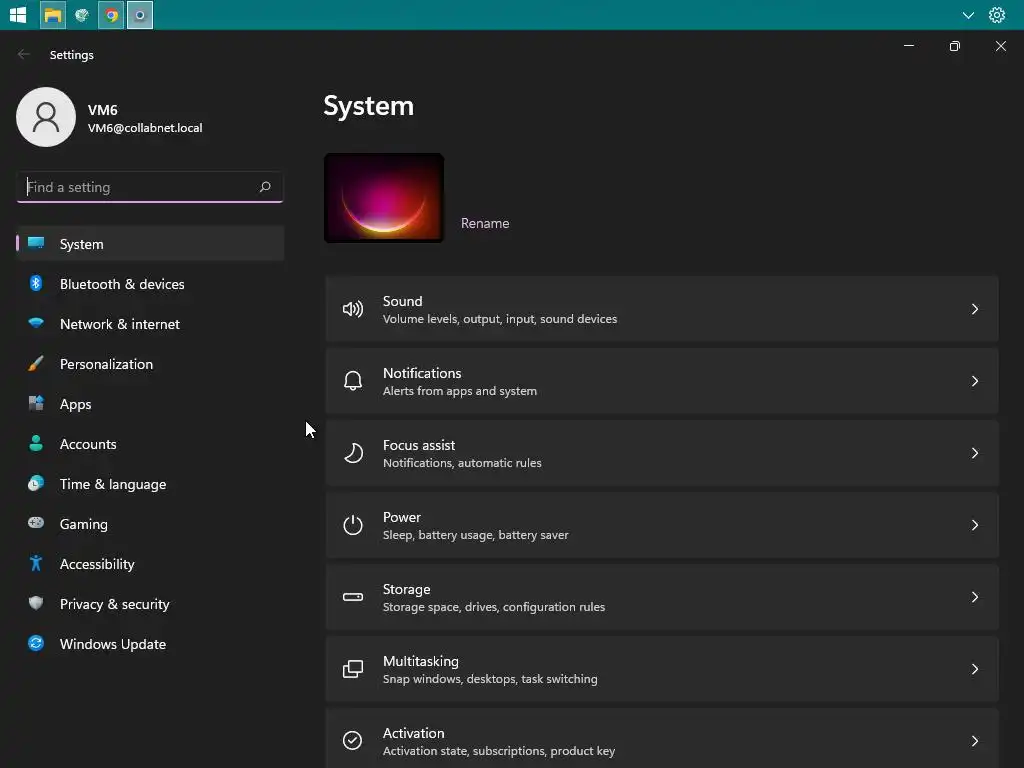
Task: Click the Gaming controller icon
Action: point(36,523)
